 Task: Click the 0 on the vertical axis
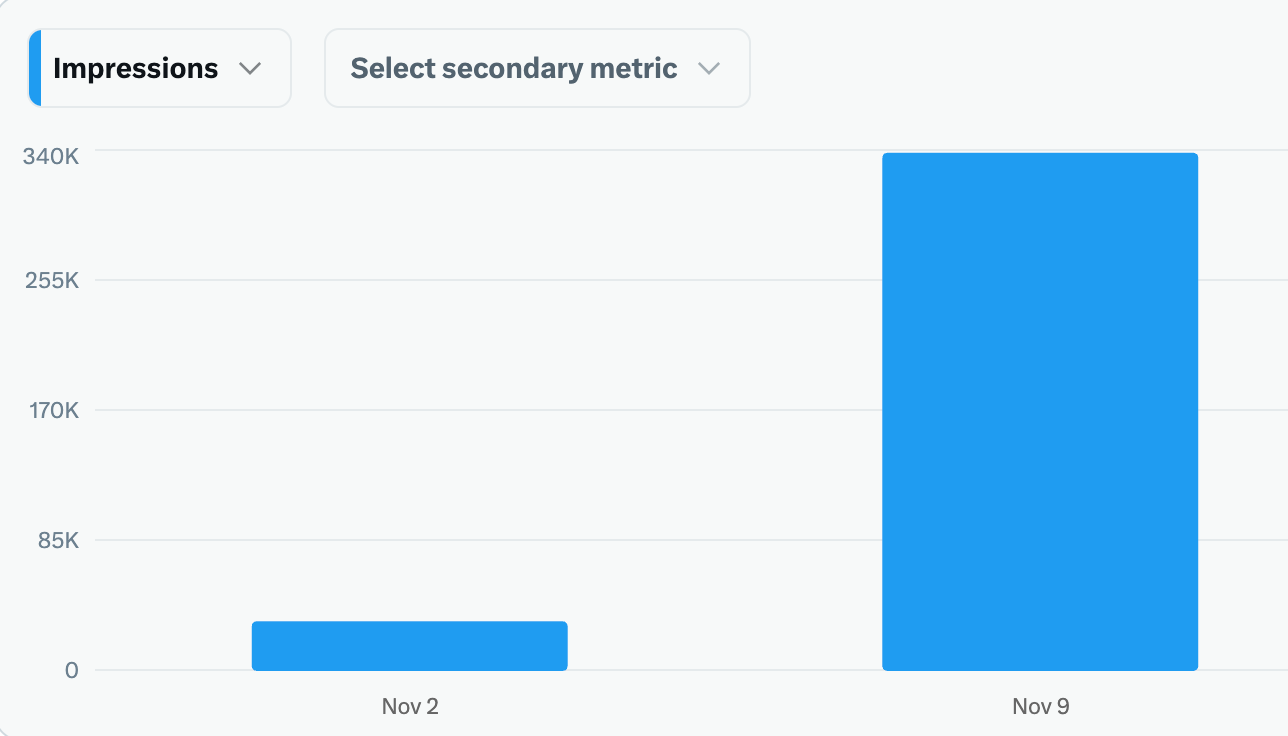[69, 671]
